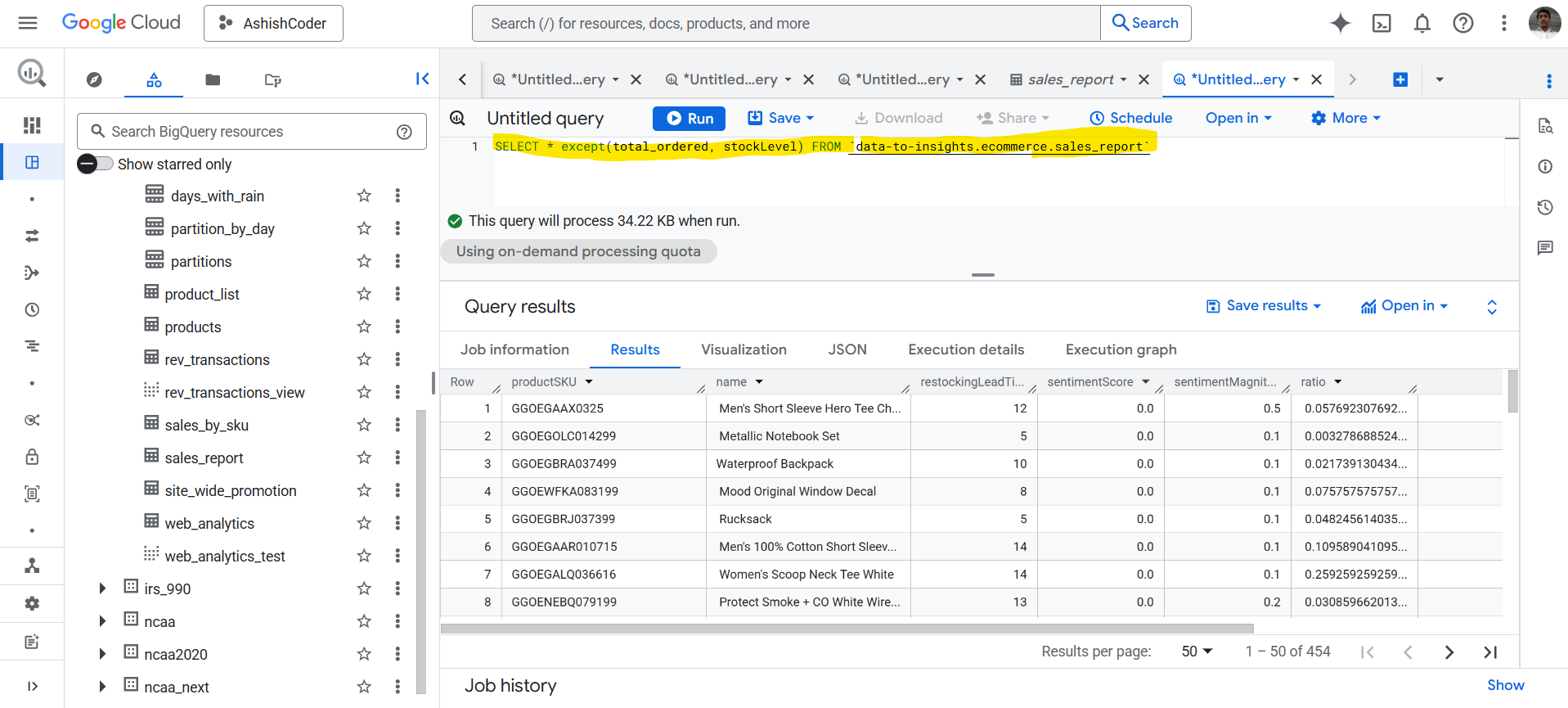Screen dimensions: 1568x708
Task: Open data transfers icon in left sidebar
Action: (32, 236)
